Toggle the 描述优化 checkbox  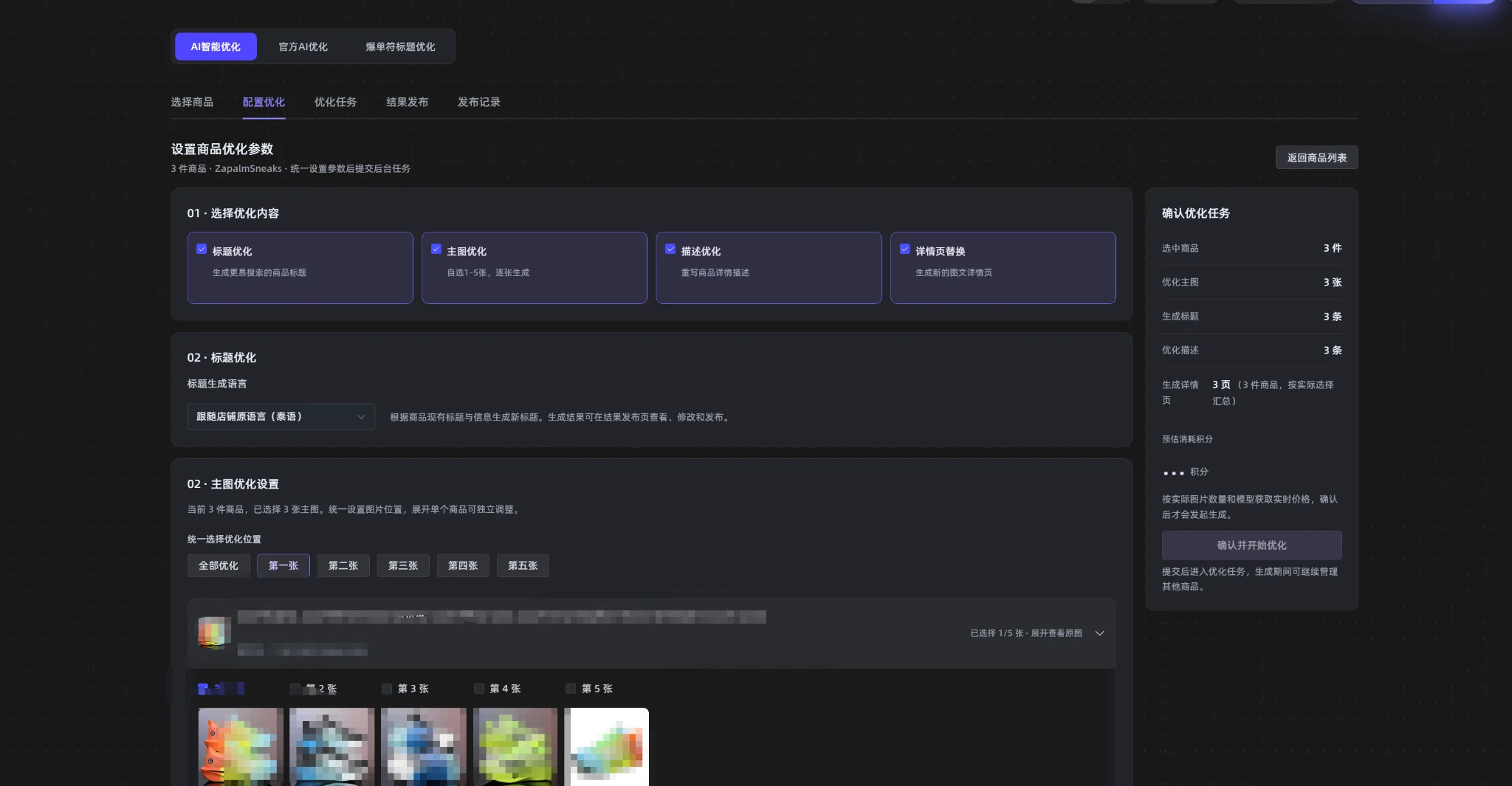pos(670,249)
